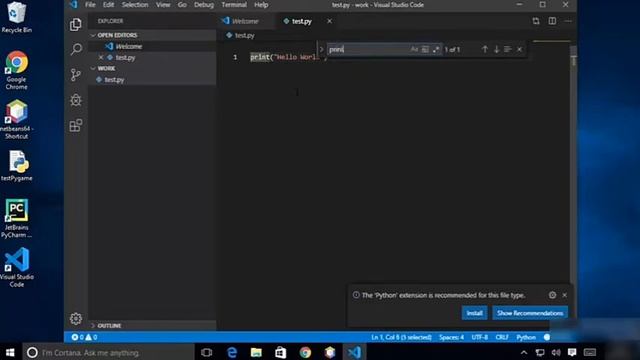The height and width of the screenshot is (360, 640).
Task: Open the Selection menu
Action: point(135,5)
